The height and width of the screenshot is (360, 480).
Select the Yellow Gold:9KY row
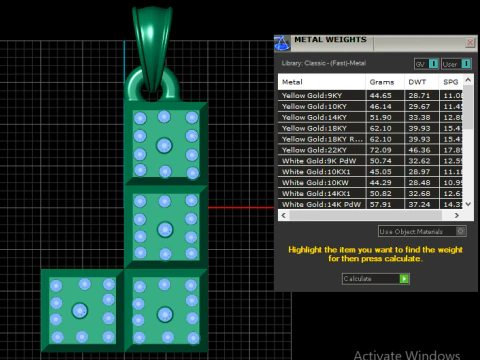coord(370,95)
